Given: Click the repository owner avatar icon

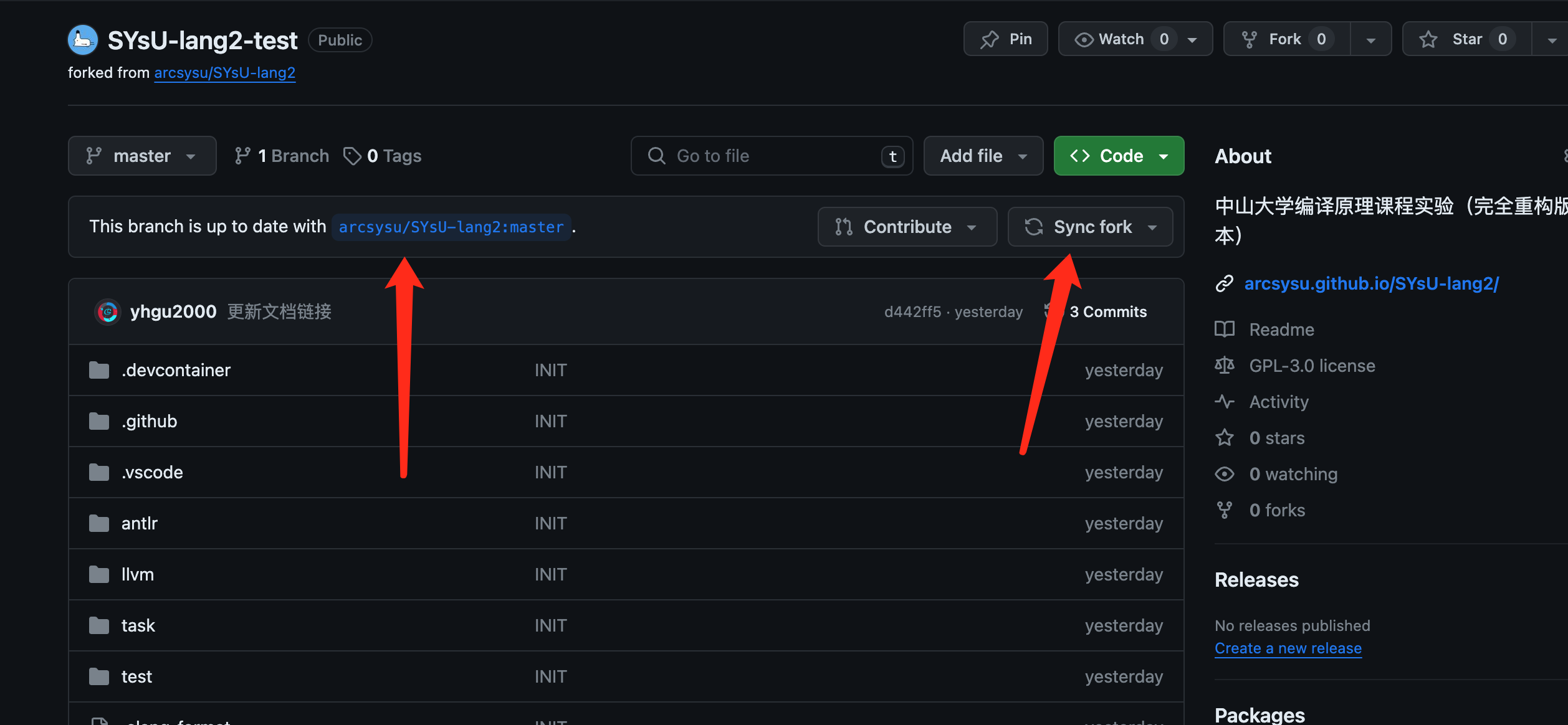Looking at the screenshot, I should pos(83,40).
